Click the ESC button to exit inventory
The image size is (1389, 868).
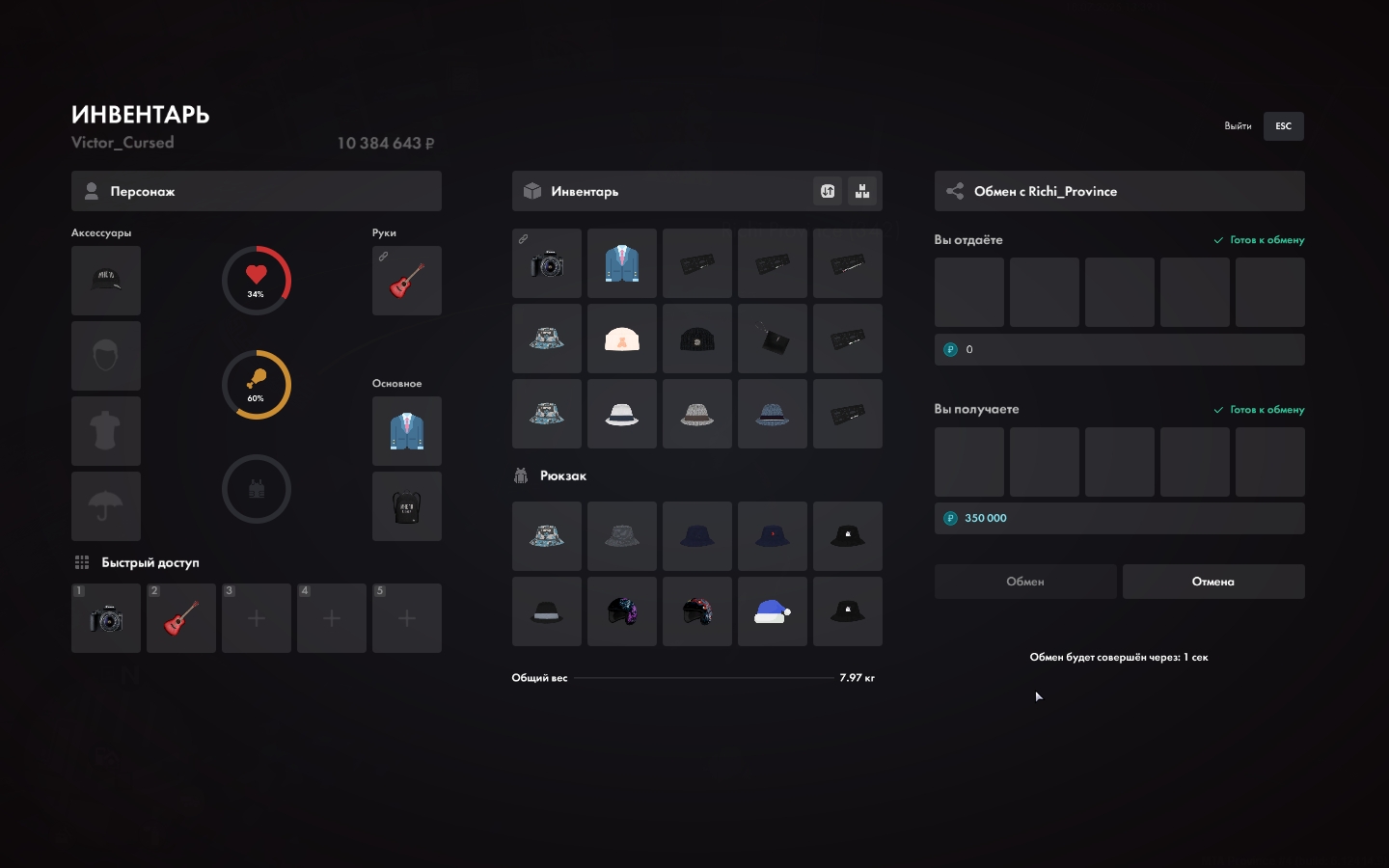[1283, 126]
